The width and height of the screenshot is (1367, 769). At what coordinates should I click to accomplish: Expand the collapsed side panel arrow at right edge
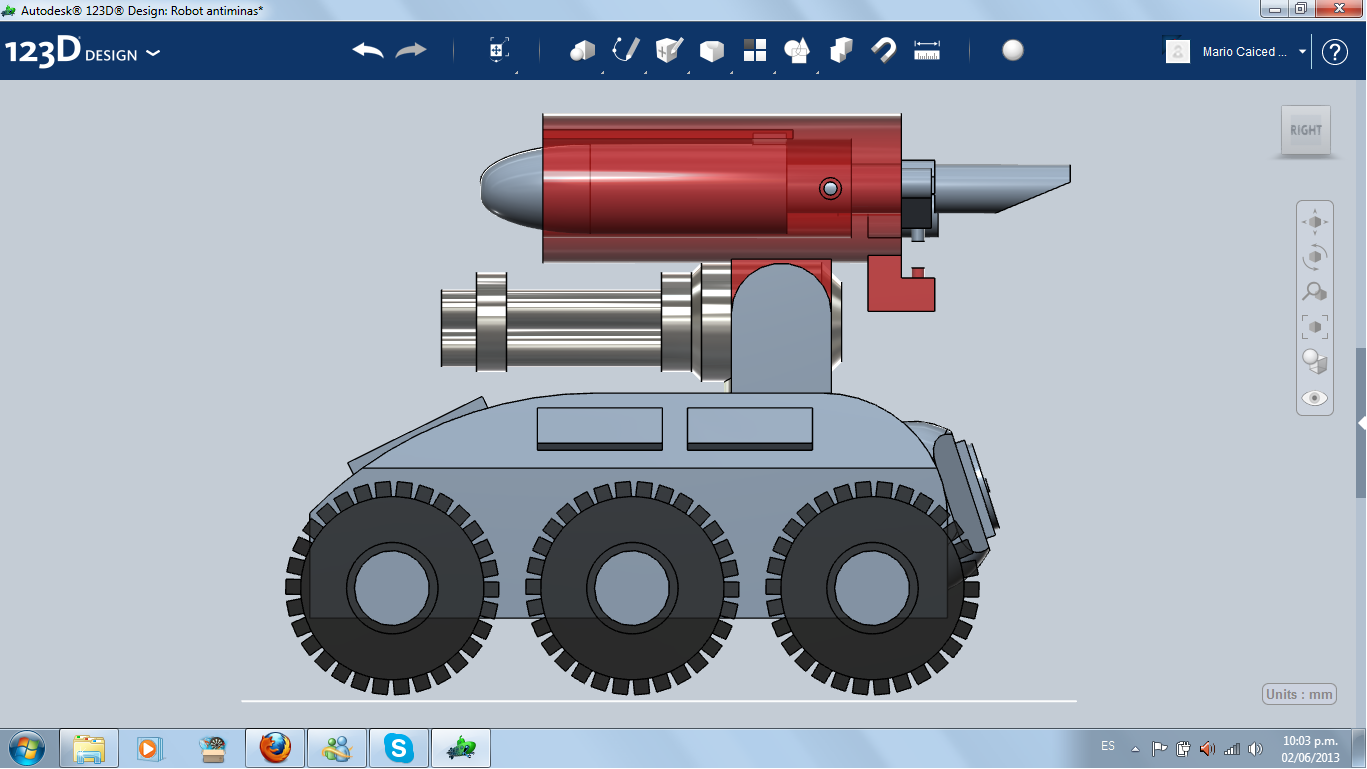(1361, 424)
